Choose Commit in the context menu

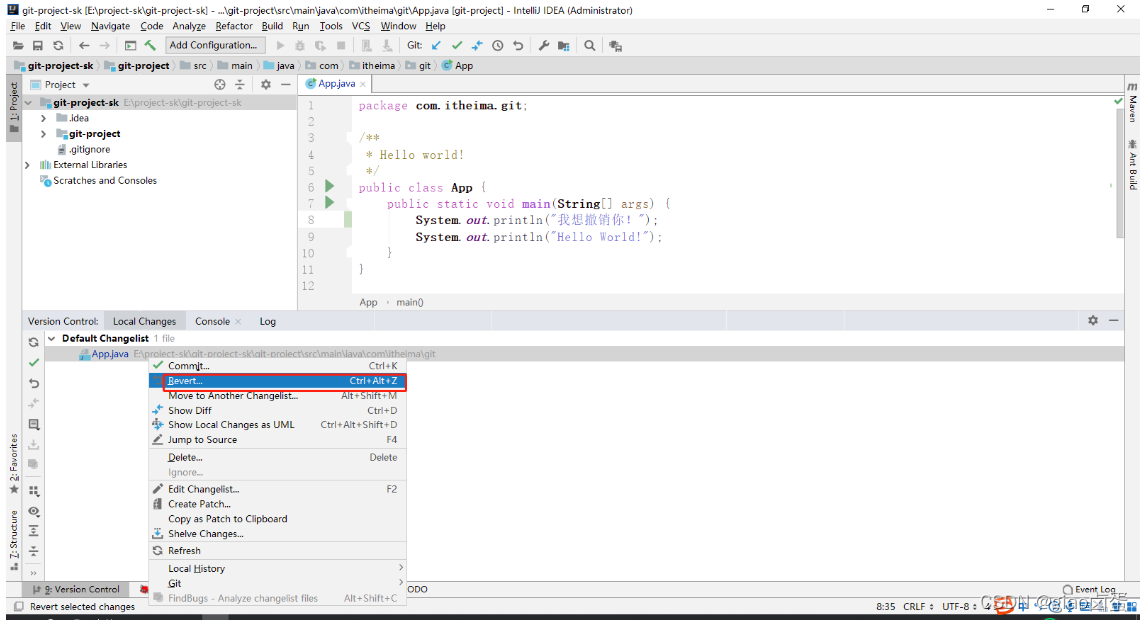click(277, 366)
